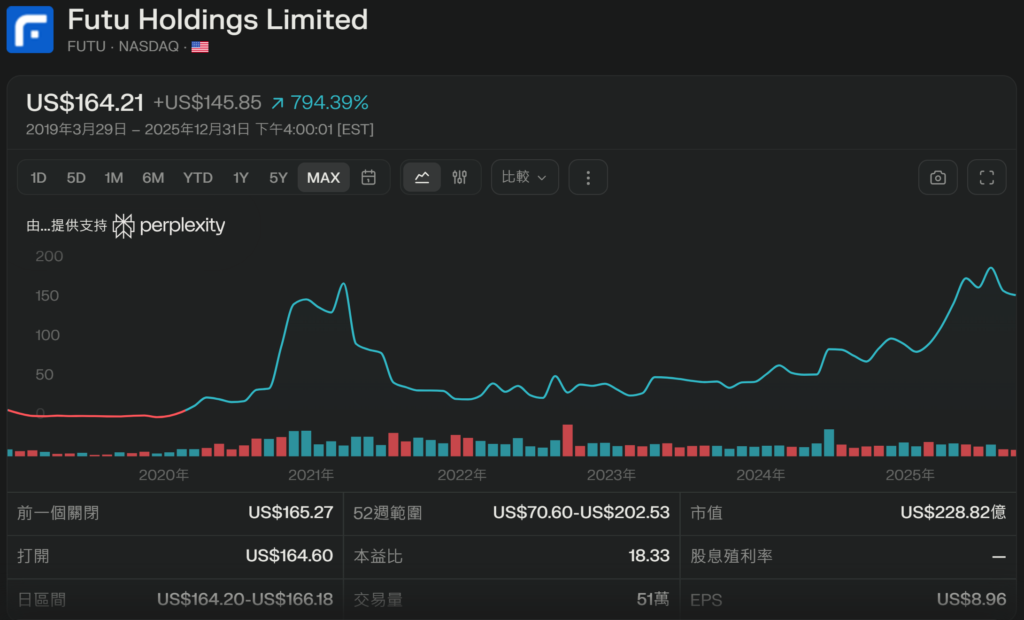1024x620 pixels.
Task: Select the 1D time range
Action: click(39, 178)
